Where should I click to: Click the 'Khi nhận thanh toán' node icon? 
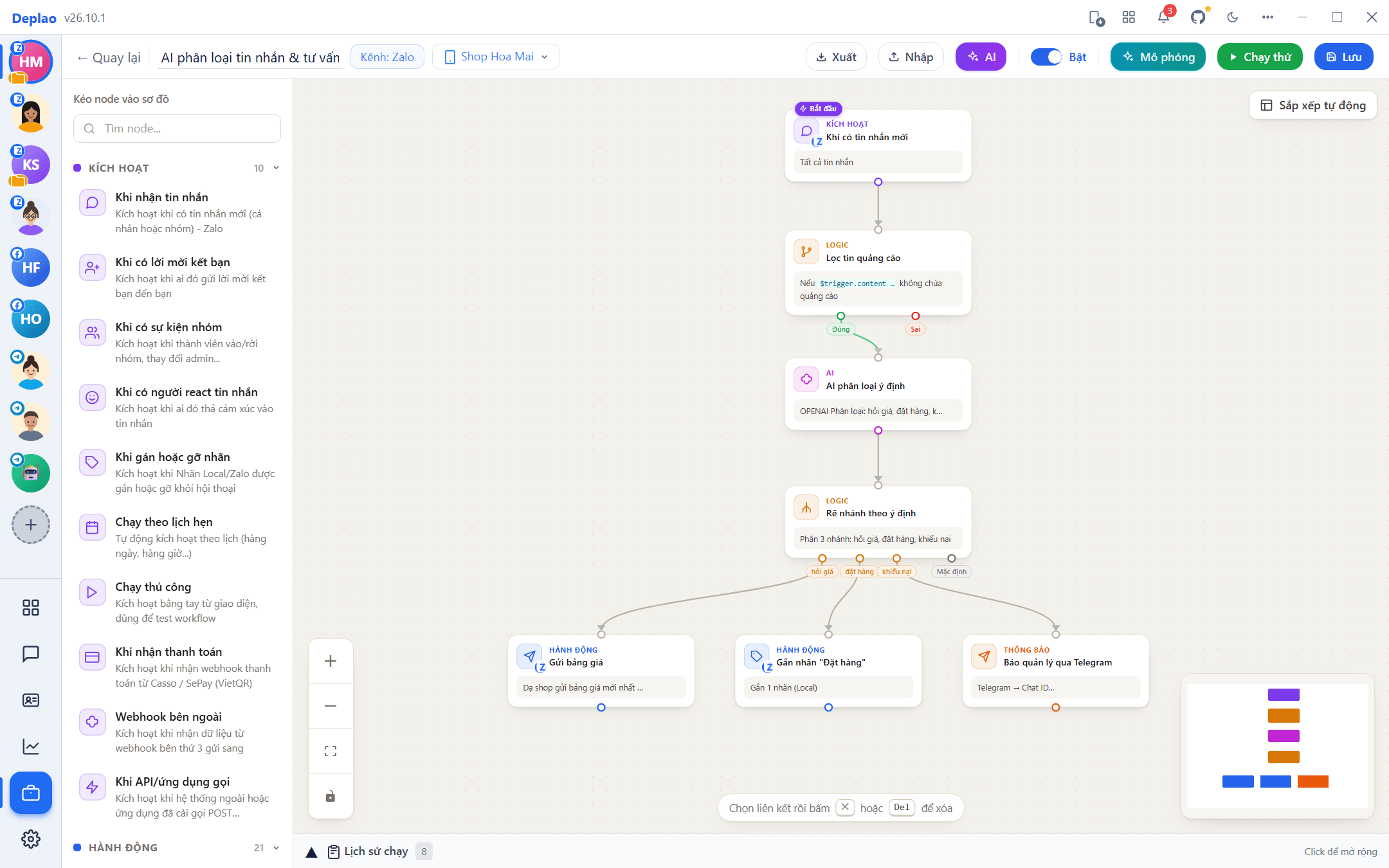92,657
